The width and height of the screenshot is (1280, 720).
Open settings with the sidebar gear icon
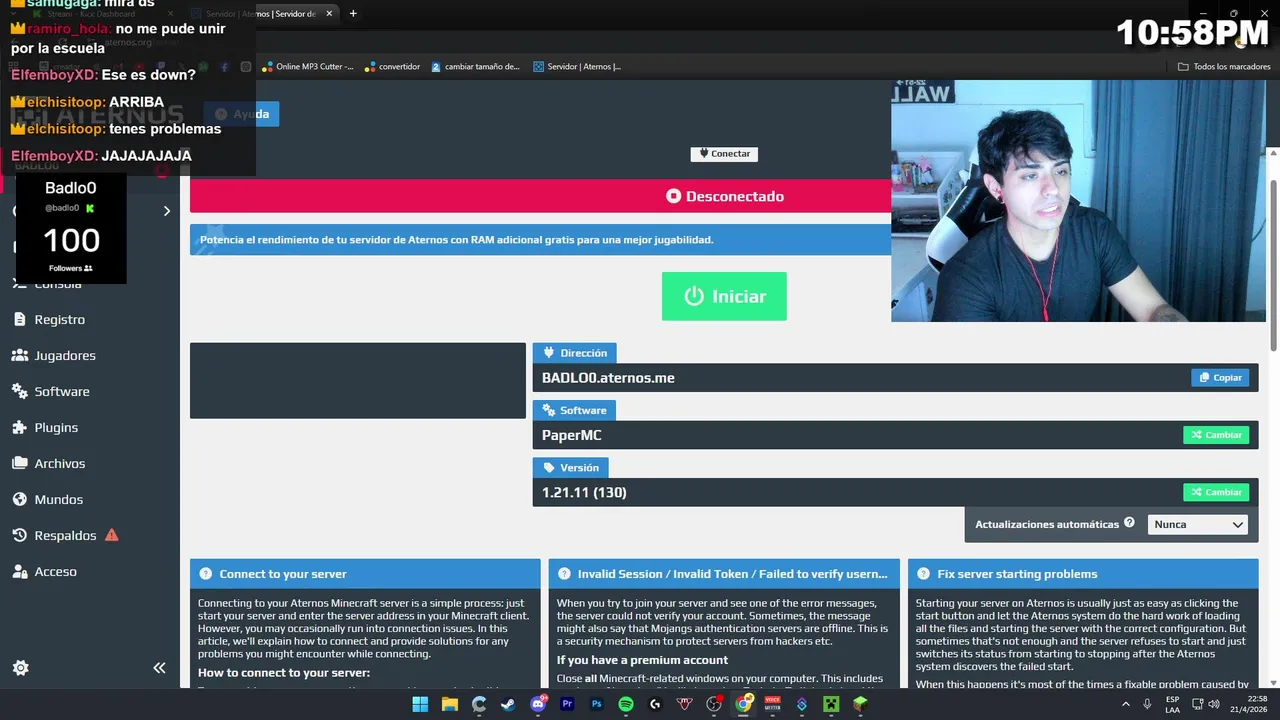[x=20, y=668]
